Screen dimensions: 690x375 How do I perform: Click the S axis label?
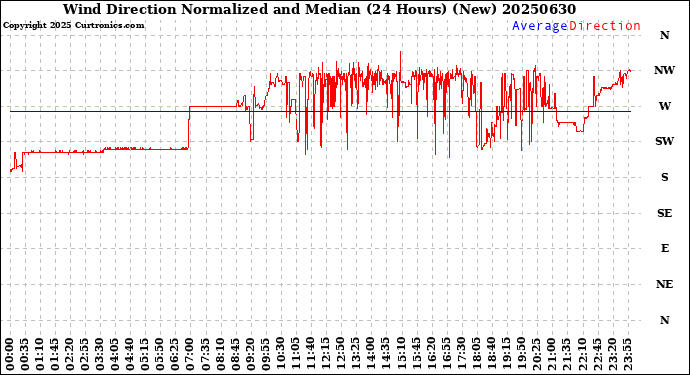[x=664, y=177]
